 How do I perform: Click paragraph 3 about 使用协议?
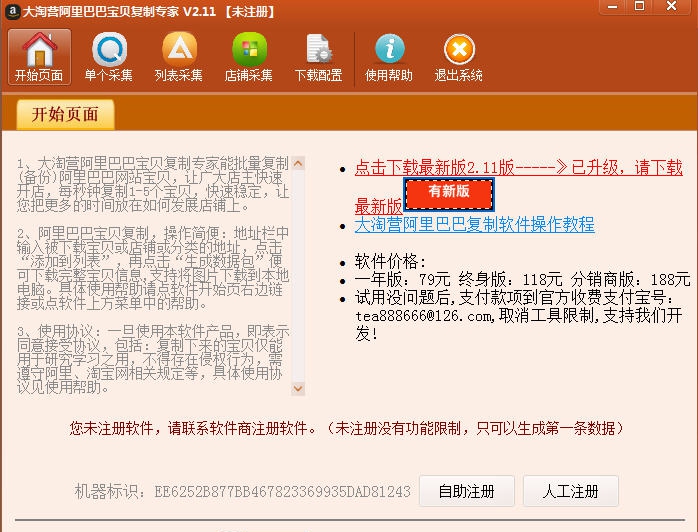(153, 359)
